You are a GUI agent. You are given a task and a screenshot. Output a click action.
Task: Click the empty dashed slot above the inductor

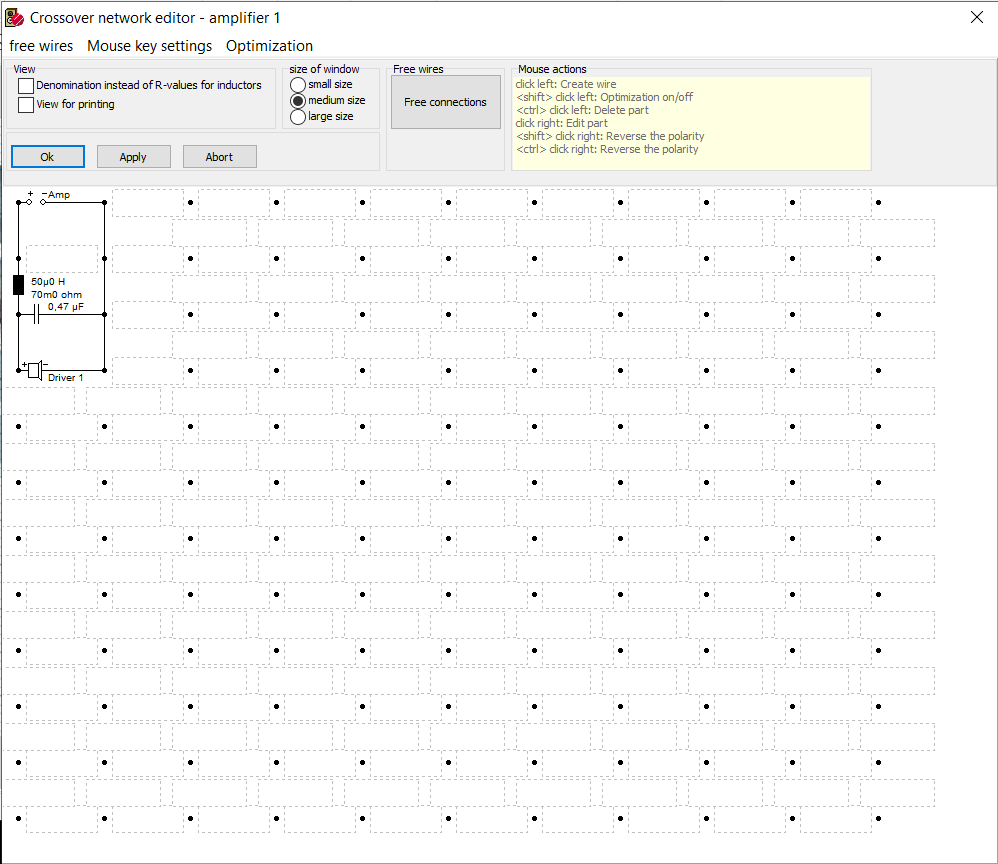tap(61, 258)
